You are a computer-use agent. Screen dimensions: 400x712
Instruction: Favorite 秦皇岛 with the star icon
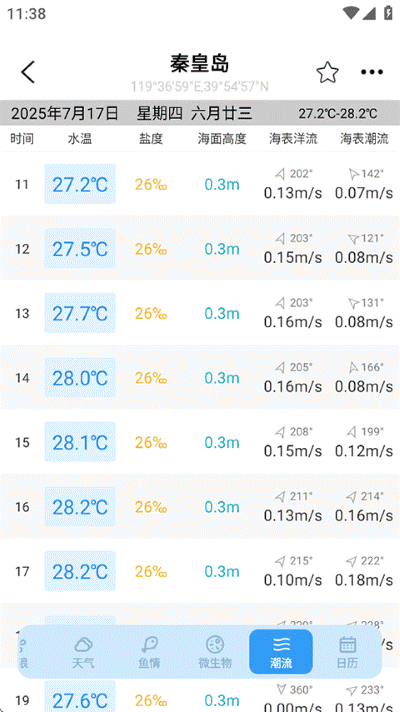coord(327,73)
